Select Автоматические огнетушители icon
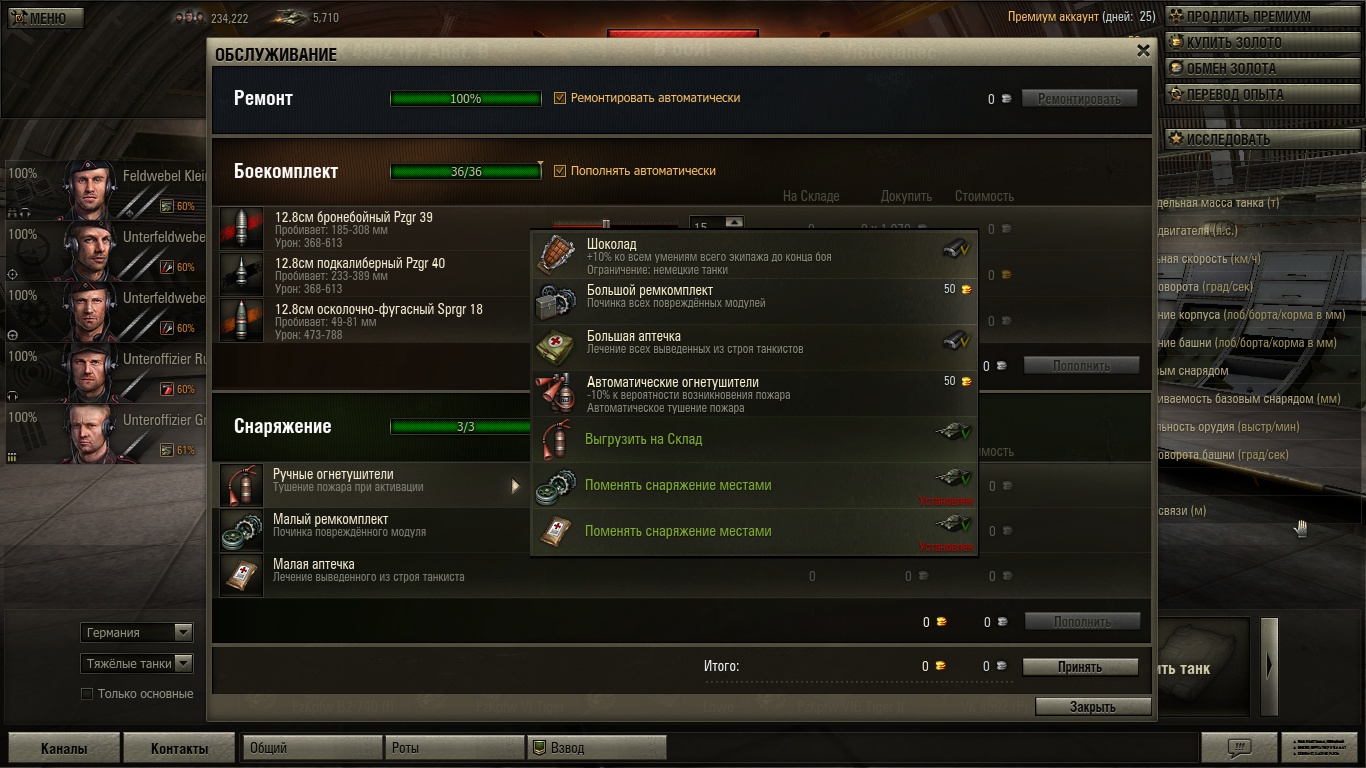This screenshot has height=768, width=1366. pyautogui.click(x=556, y=392)
